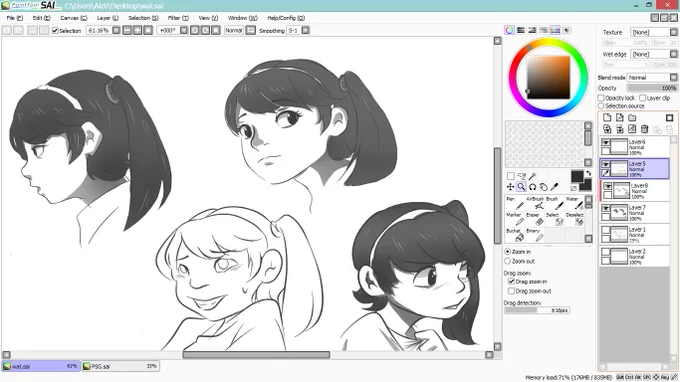Select the Bucket fill tool
680x382 pixels.
(x=515, y=235)
